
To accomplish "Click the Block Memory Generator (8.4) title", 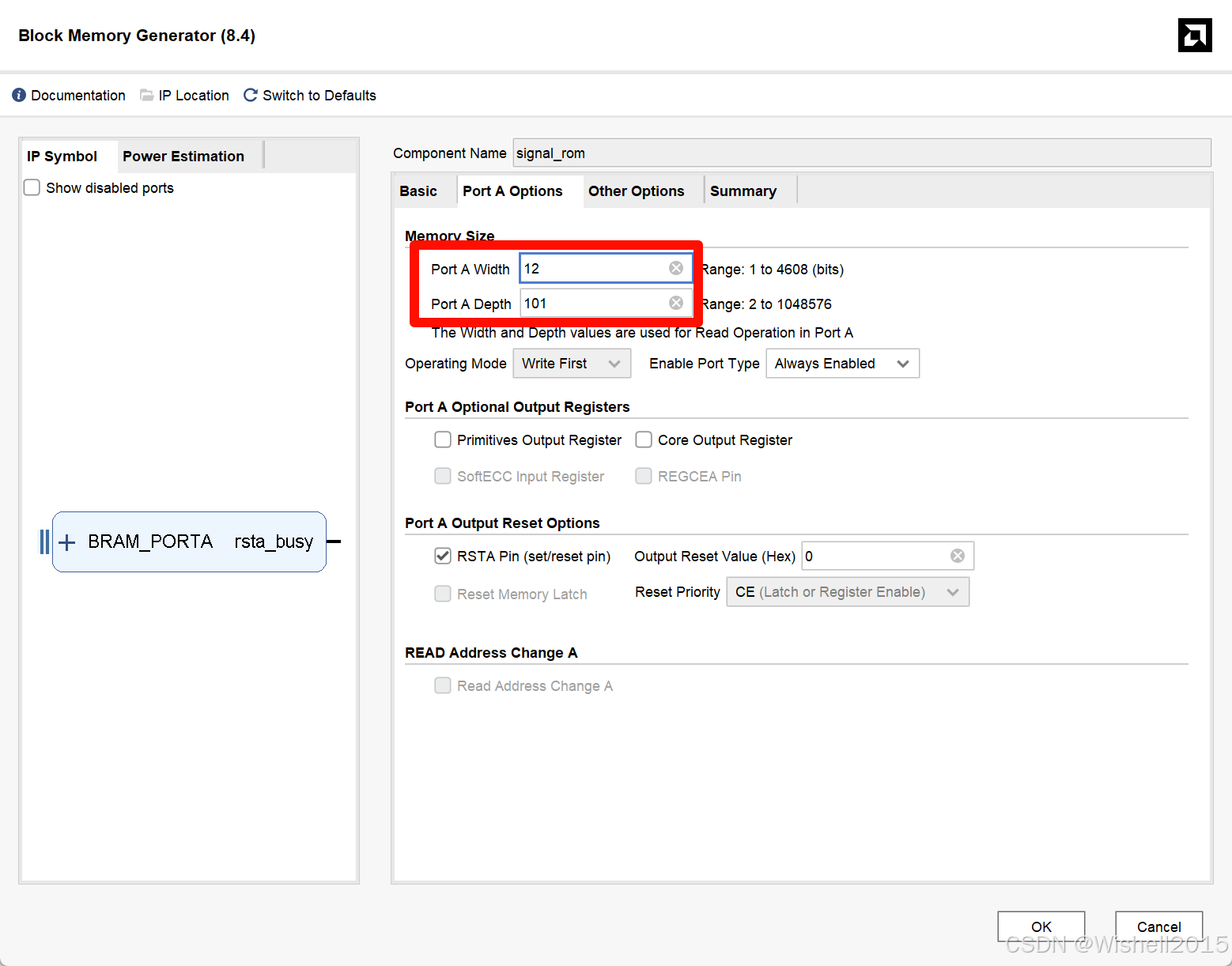I will point(137,36).
